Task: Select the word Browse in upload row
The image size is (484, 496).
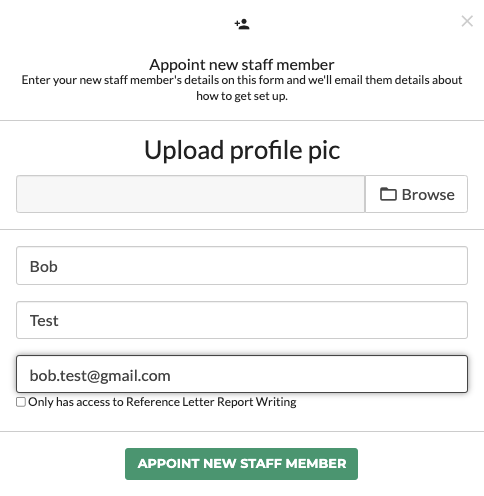Action: tap(428, 195)
